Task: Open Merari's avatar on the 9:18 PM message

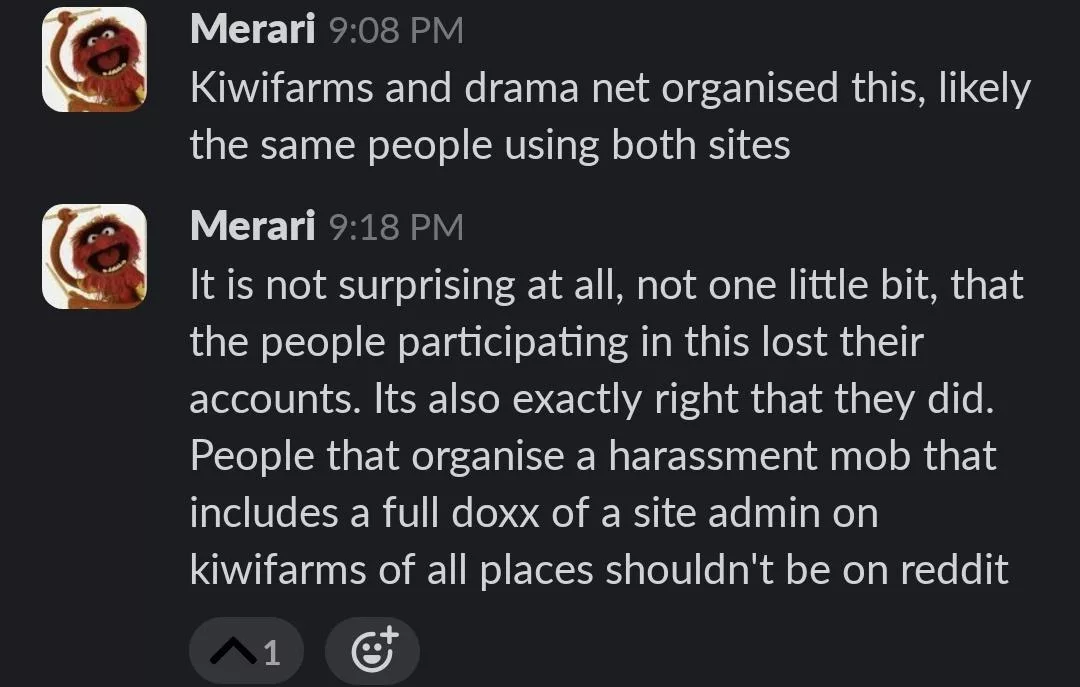Action: coord(94,256)
